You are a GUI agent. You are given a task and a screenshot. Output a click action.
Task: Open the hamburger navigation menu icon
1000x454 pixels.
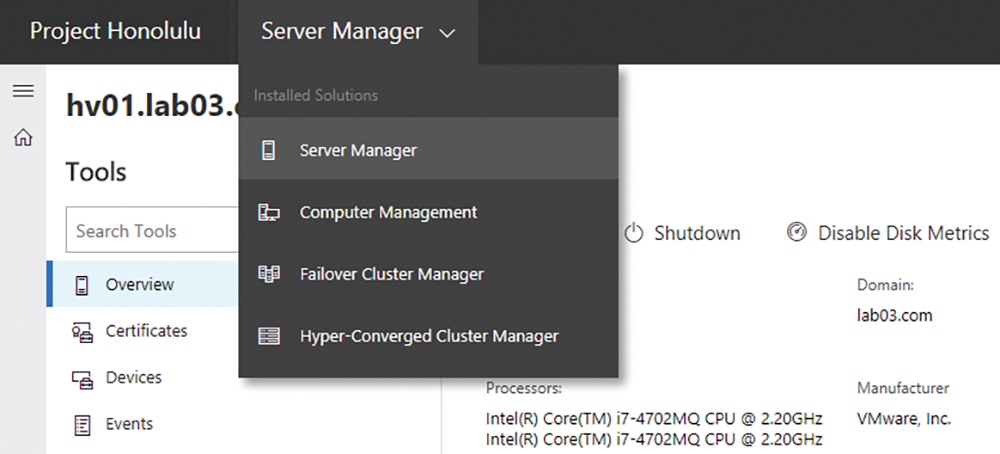[23, 91]
